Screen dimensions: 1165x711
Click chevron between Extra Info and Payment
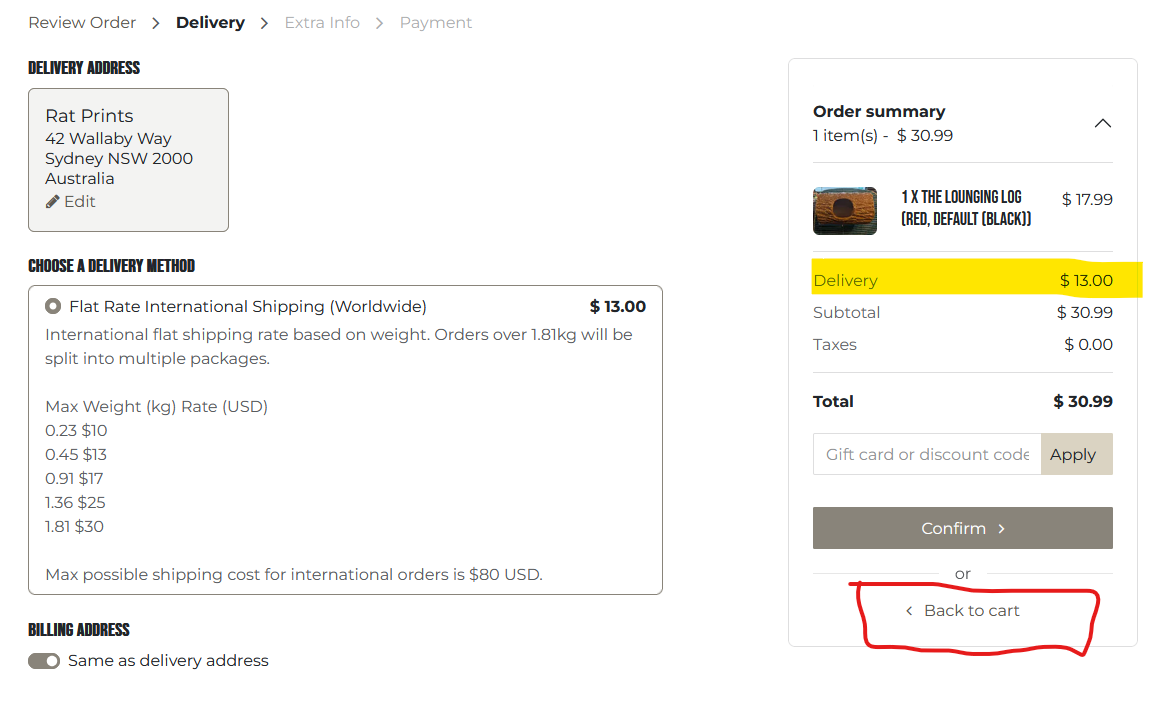pyautogui.click(x=380, y=23)
